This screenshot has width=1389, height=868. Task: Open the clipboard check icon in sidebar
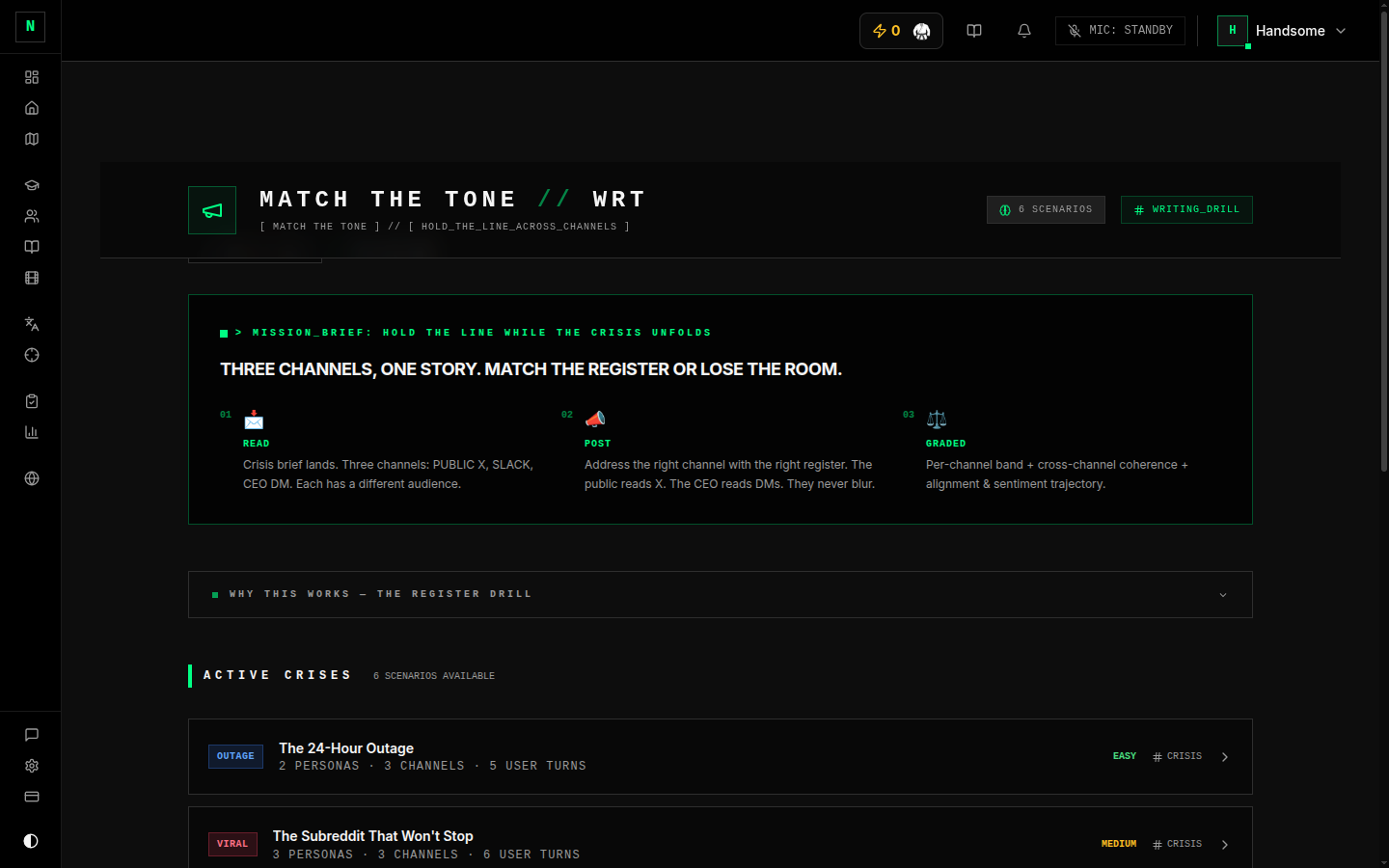click(32, 401)
